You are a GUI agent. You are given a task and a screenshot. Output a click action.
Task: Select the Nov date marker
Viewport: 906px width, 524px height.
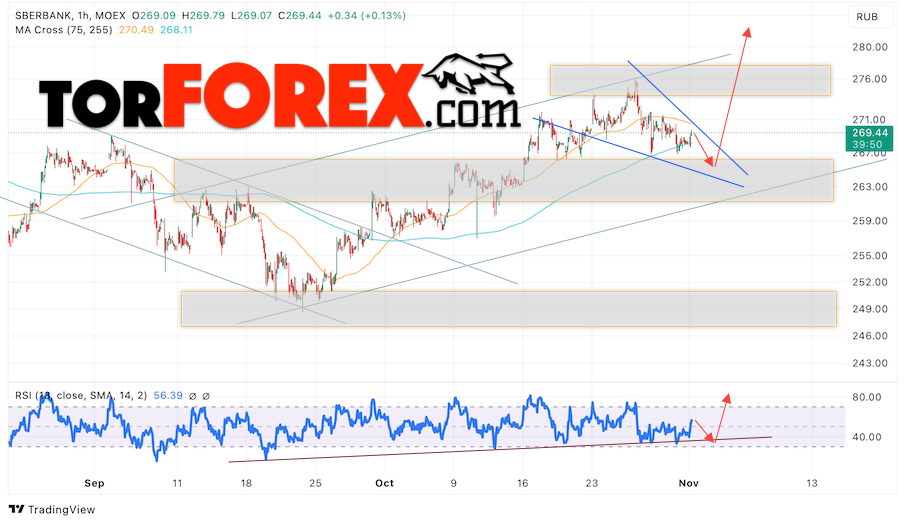pyautogui.click(x=688, y=483)
